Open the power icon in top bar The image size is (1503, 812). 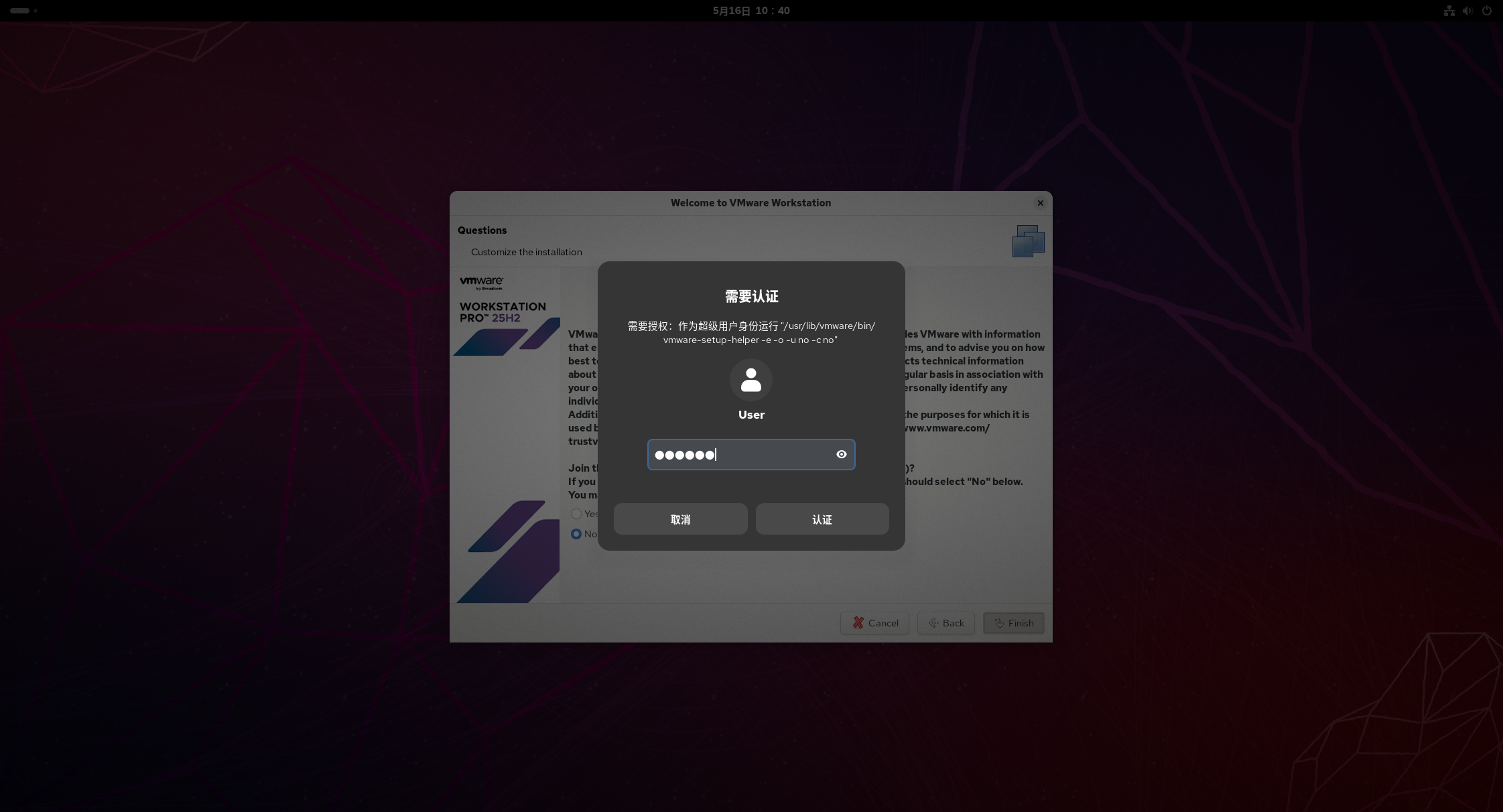[1486, 11]
